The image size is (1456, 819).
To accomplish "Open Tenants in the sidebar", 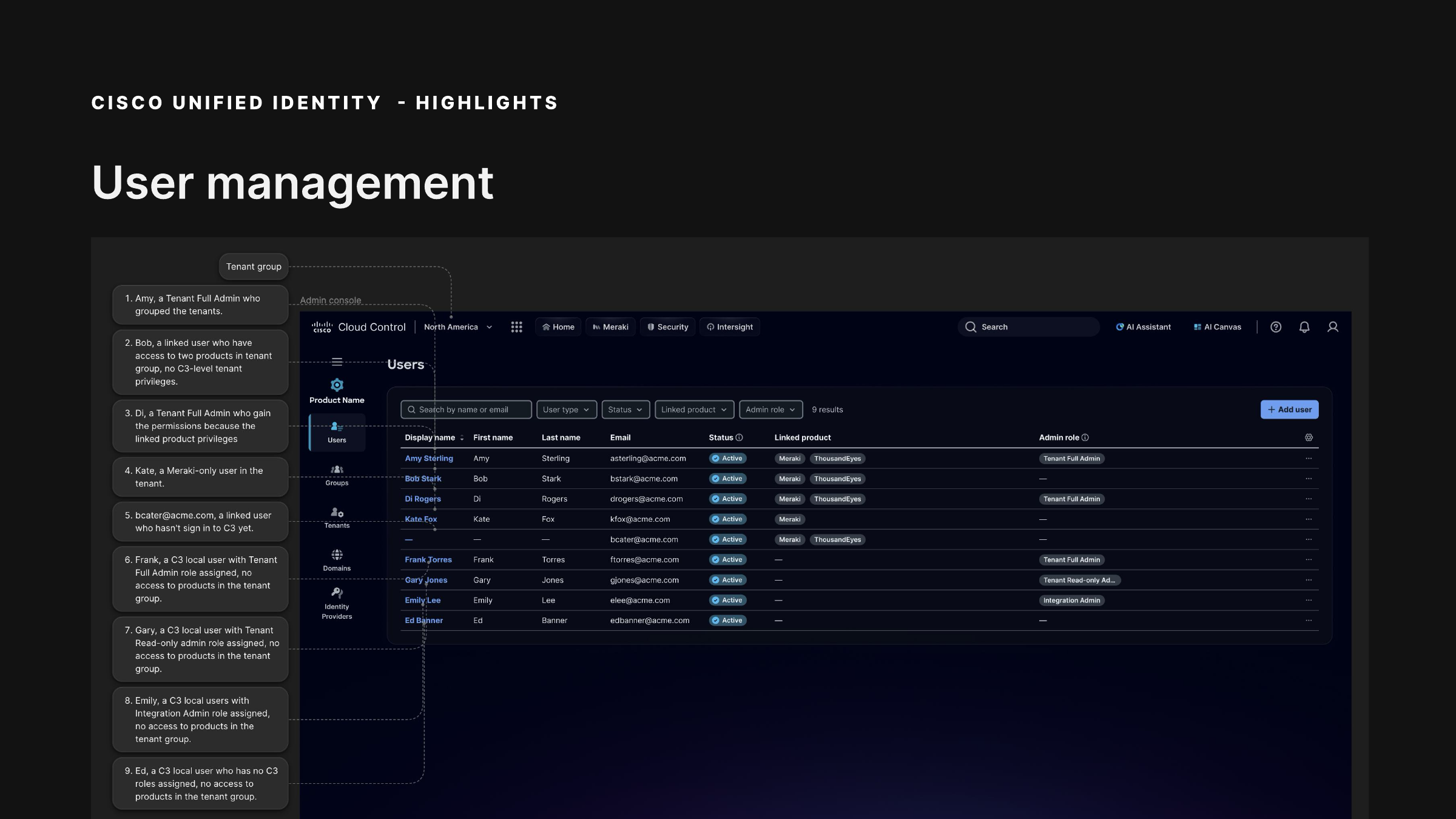I will (x=337, y=517).
